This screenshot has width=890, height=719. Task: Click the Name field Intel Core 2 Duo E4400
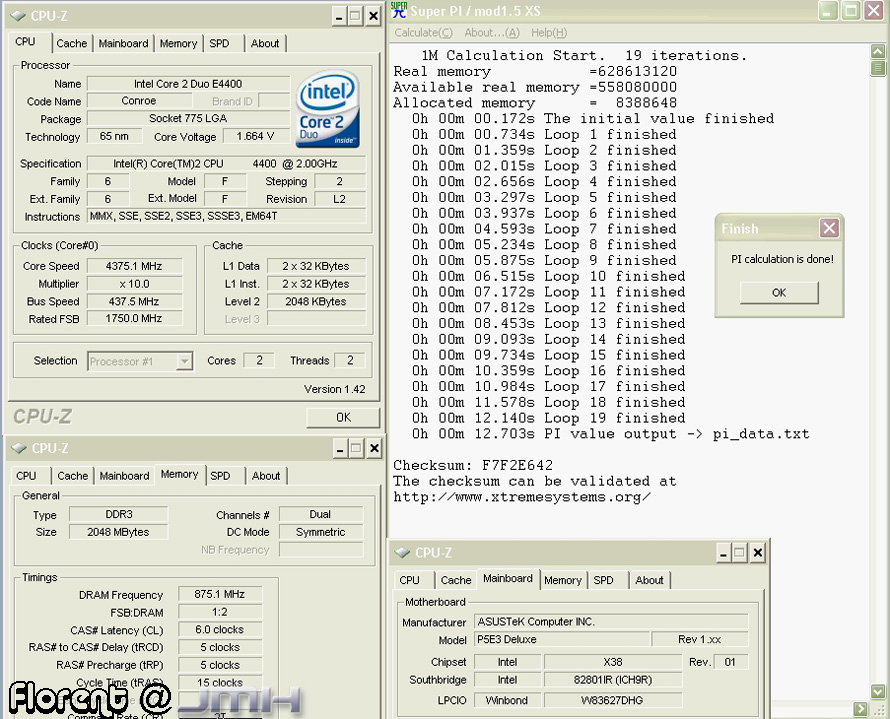[x=188, y=84]
